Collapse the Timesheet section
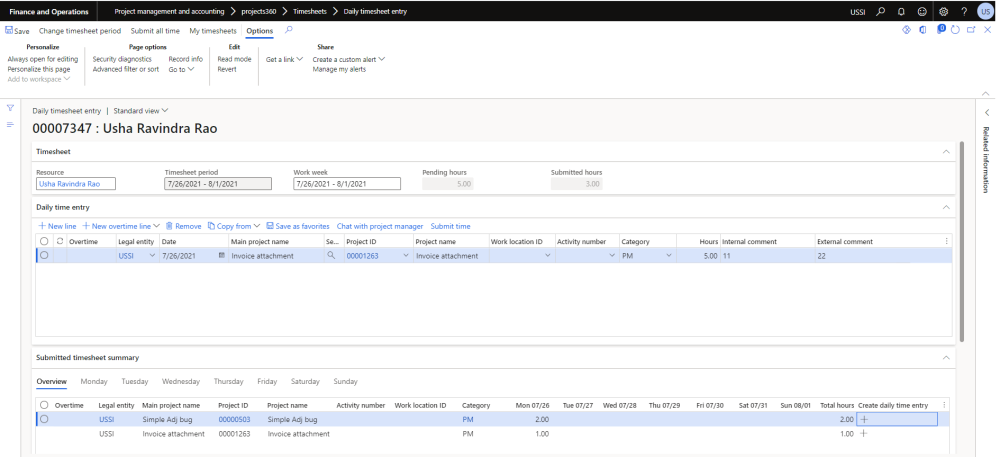Image resolution: width=1000 pixels, height=457 pixels. tap(946, 151)
